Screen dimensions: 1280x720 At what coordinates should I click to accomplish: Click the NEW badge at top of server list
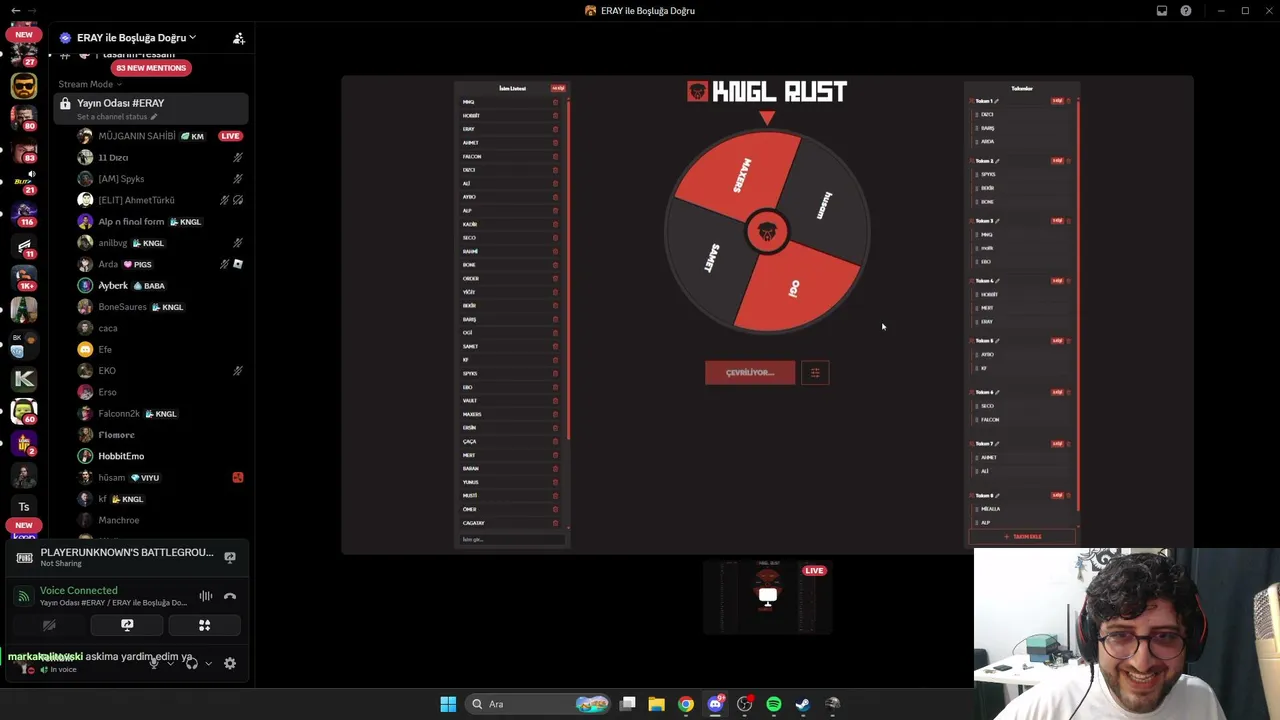click(x=24, y=34)
